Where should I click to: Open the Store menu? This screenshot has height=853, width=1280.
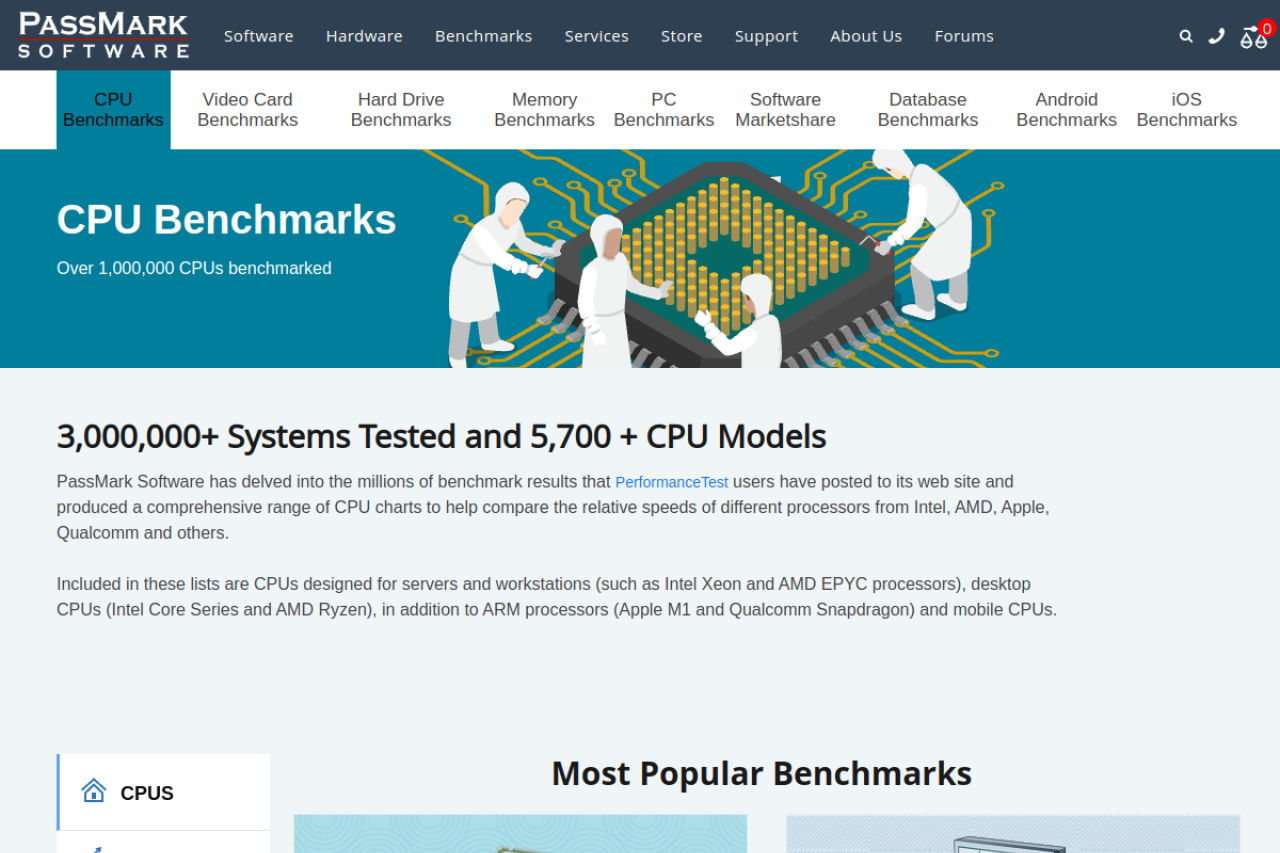click(x=682, y=36)
